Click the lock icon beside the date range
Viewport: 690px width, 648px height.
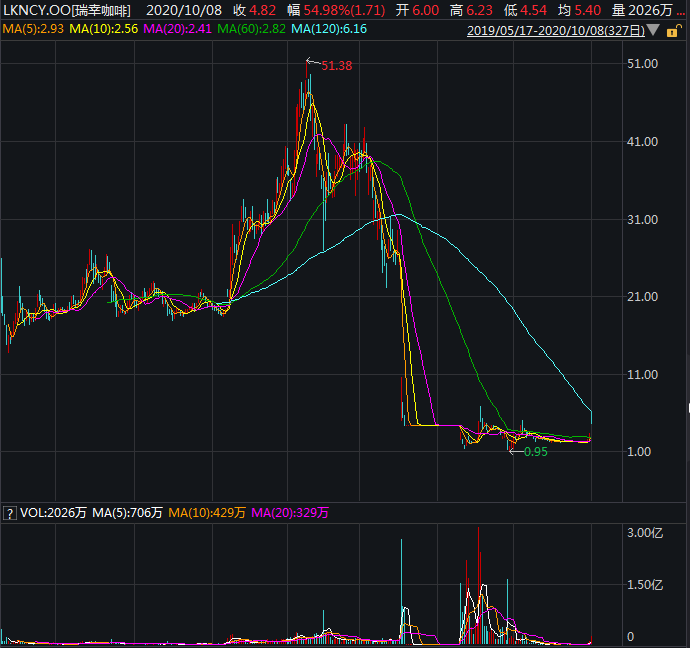click(x=673, y=31)
